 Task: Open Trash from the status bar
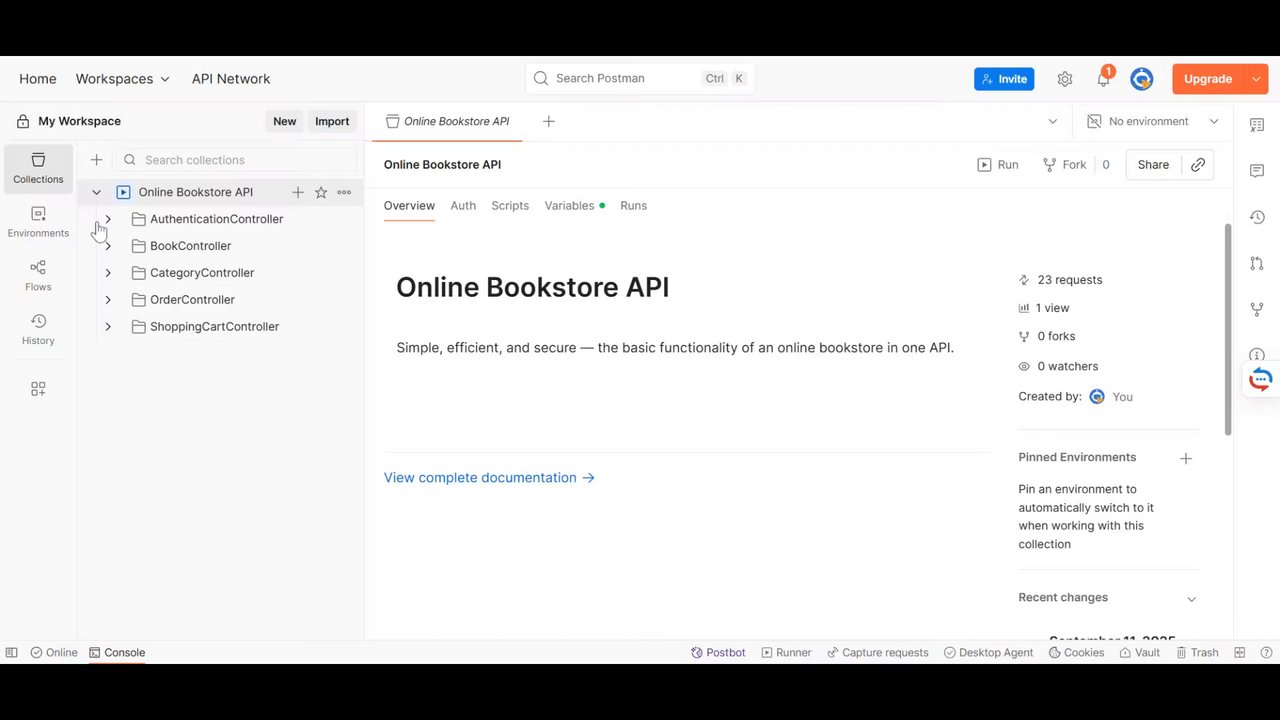point(1197,653)
